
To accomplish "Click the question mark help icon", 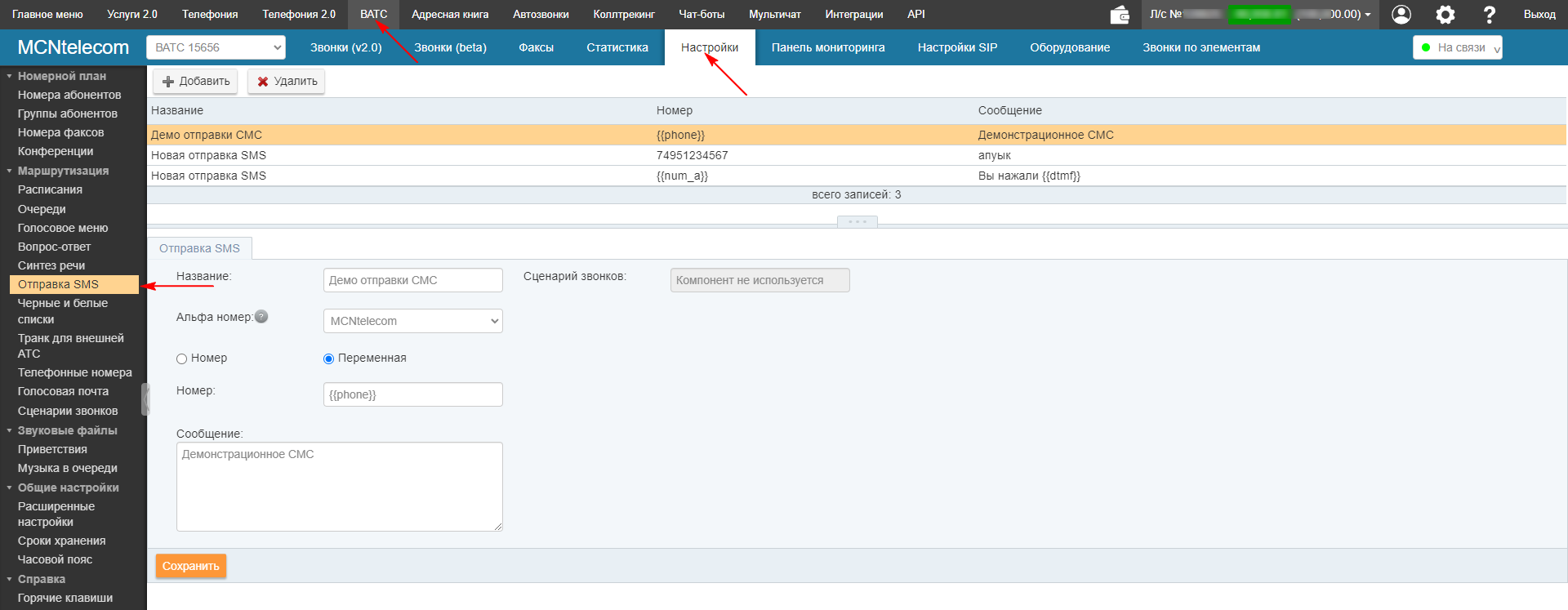I will (x=1490, y=15).
